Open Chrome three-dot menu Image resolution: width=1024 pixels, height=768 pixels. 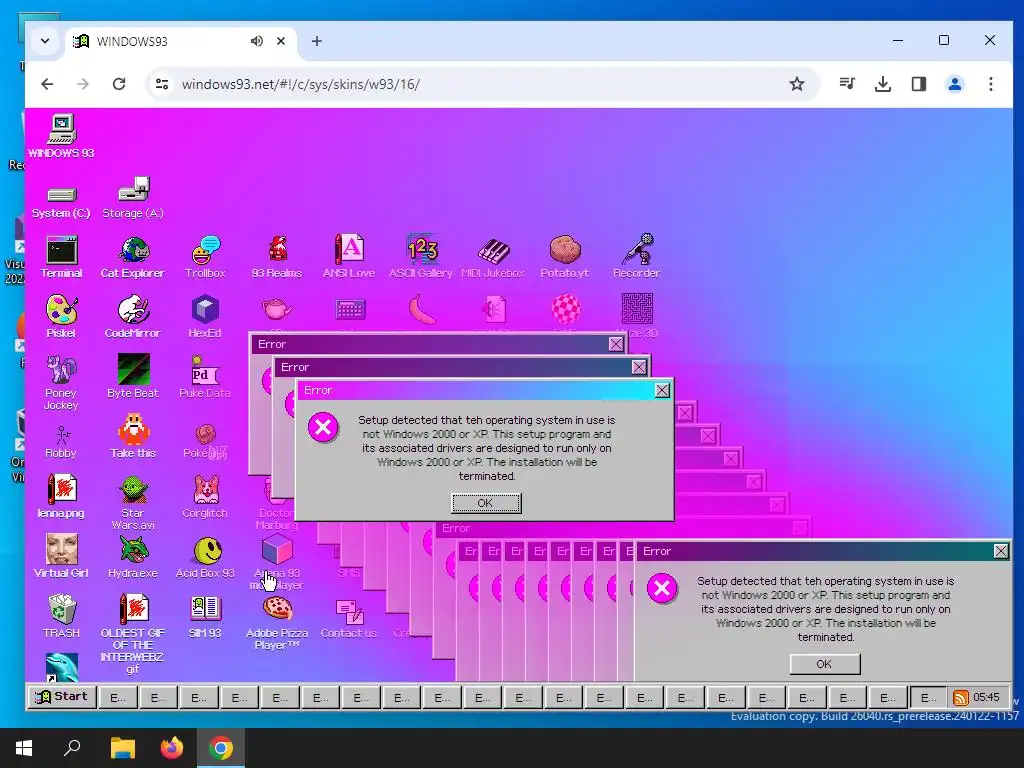[991, 84]
